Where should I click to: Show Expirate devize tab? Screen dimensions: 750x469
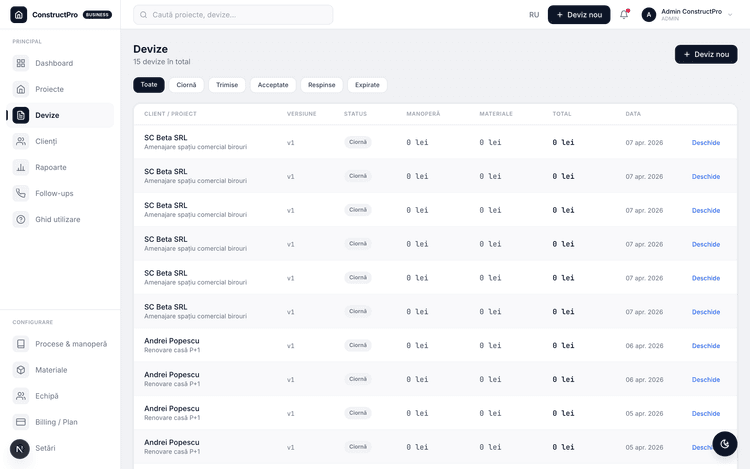coord(367,85)
